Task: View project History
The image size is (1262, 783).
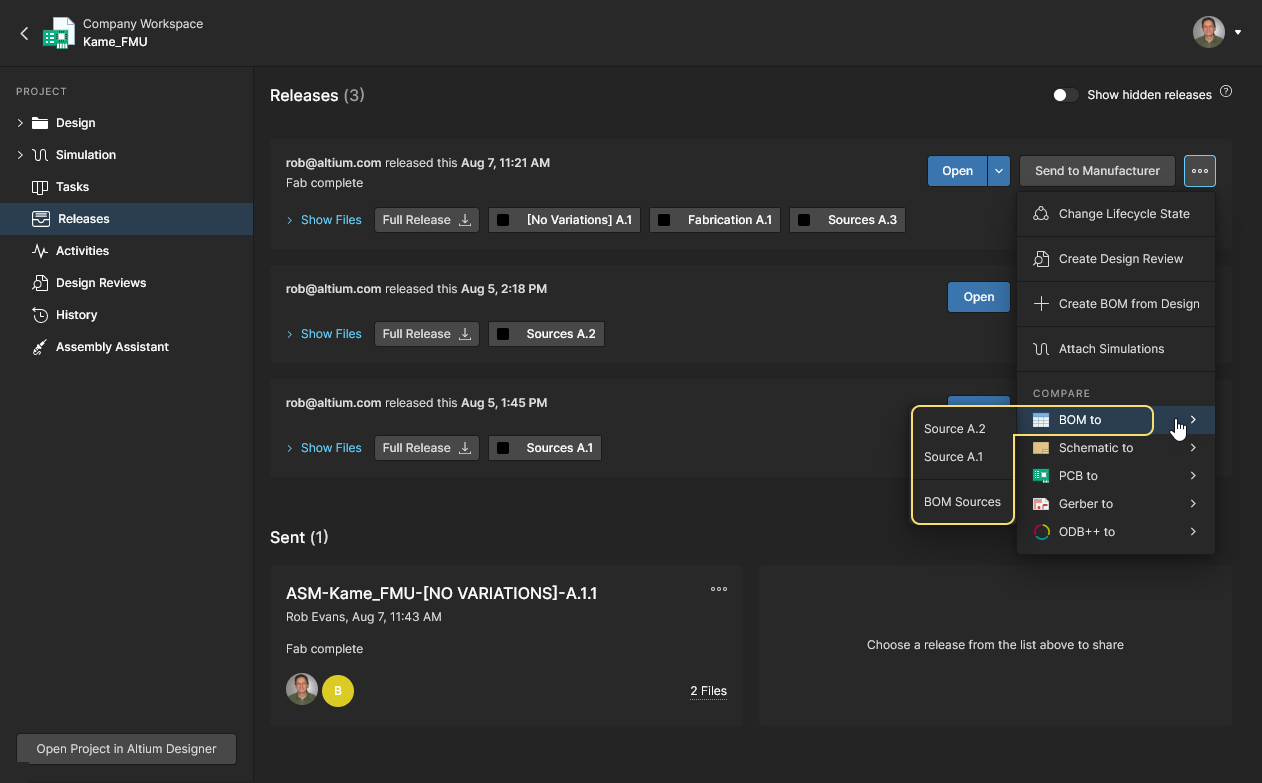Action: pyautogui.click(x=76, y=315)
